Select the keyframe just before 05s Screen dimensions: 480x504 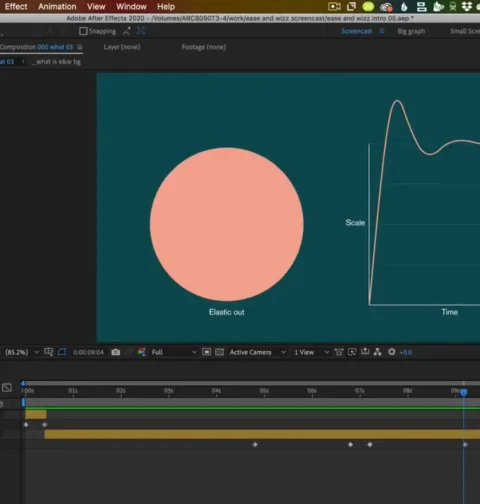click(255, 444)
